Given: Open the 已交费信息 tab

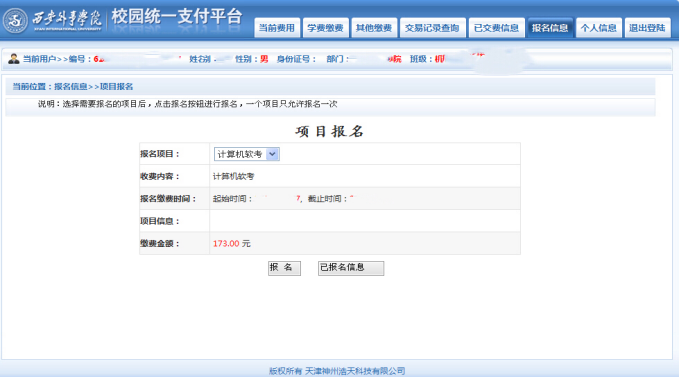Looking at the screenshot, I should coord(497,28).
